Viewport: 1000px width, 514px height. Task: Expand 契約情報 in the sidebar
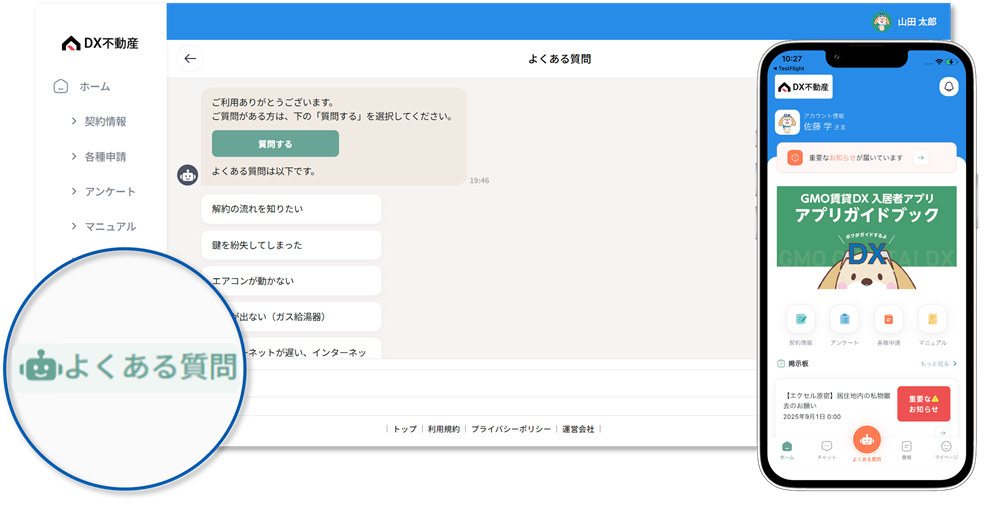coord(98,122)
